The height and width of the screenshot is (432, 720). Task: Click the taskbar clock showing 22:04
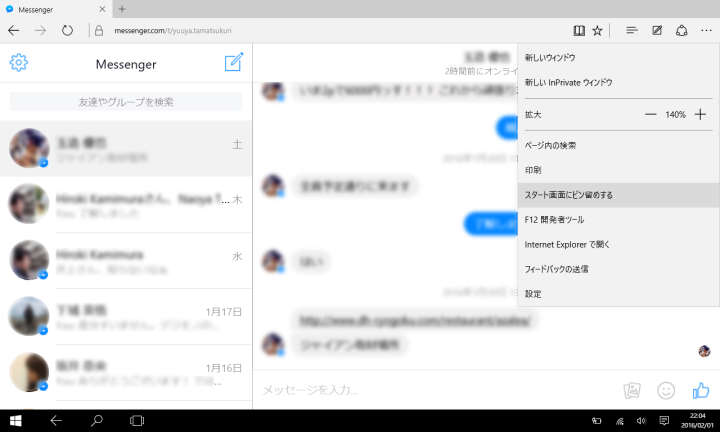(698, 421)
